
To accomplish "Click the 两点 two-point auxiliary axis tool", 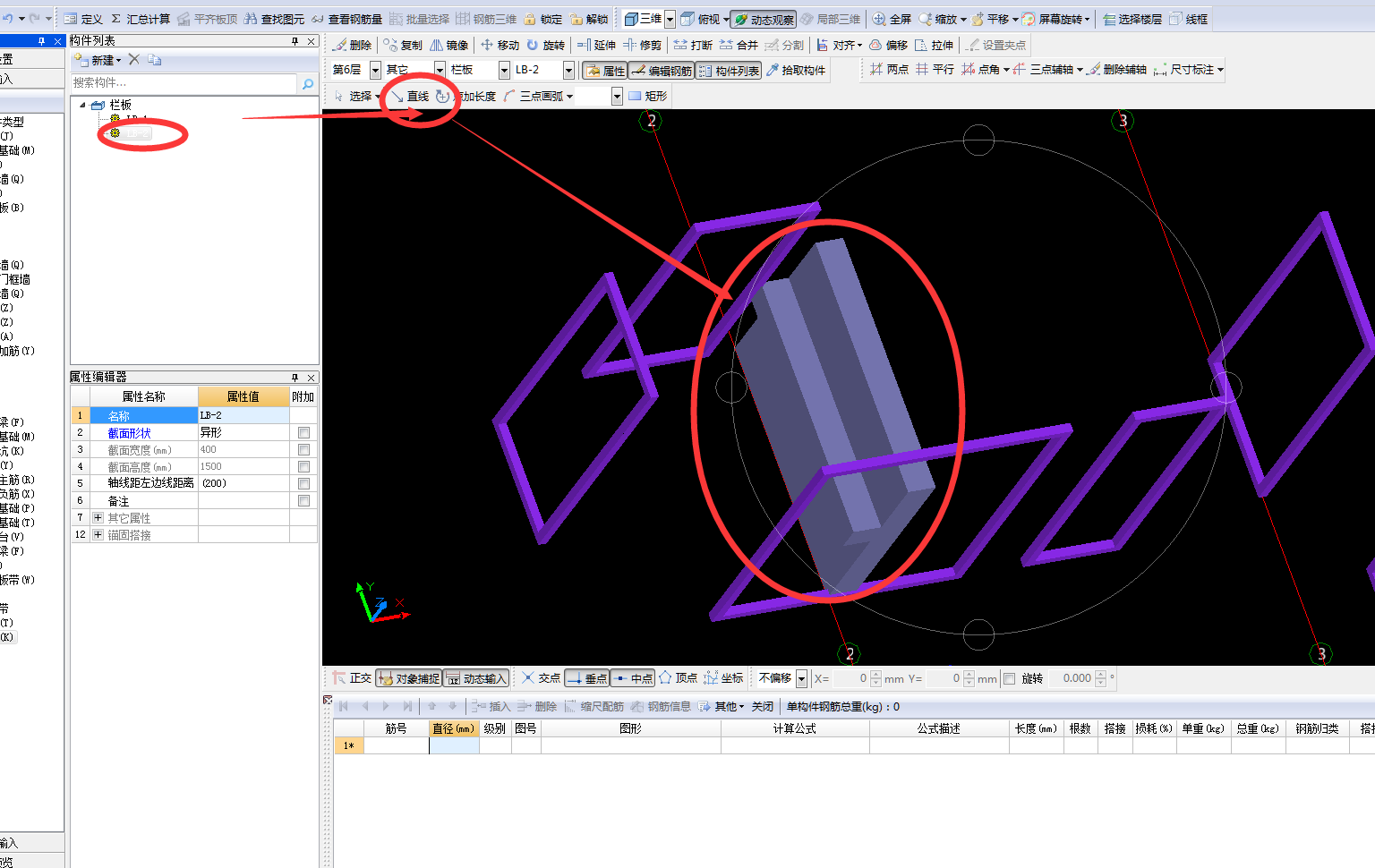I will (889, 69).
